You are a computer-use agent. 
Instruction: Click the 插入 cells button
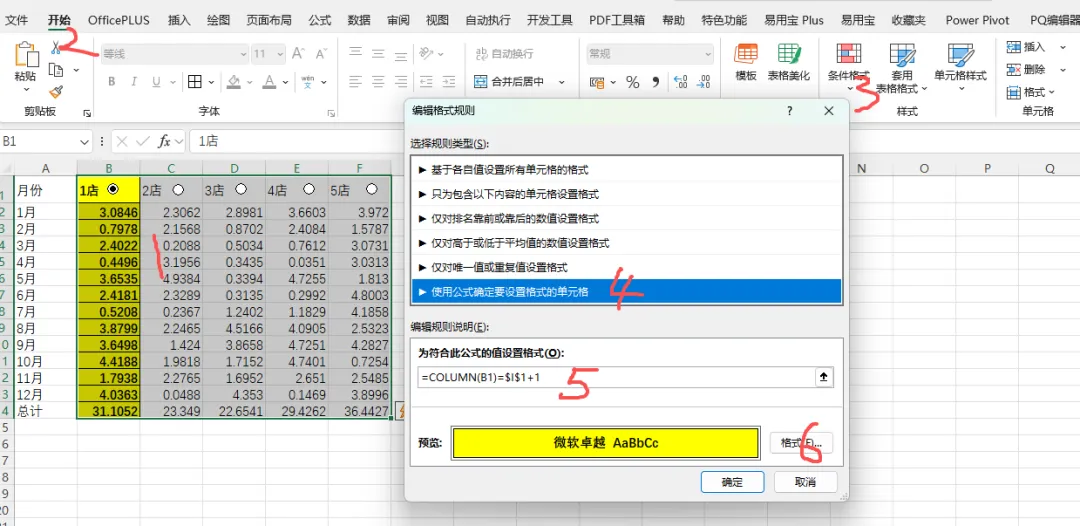[x=1026, y=47]
